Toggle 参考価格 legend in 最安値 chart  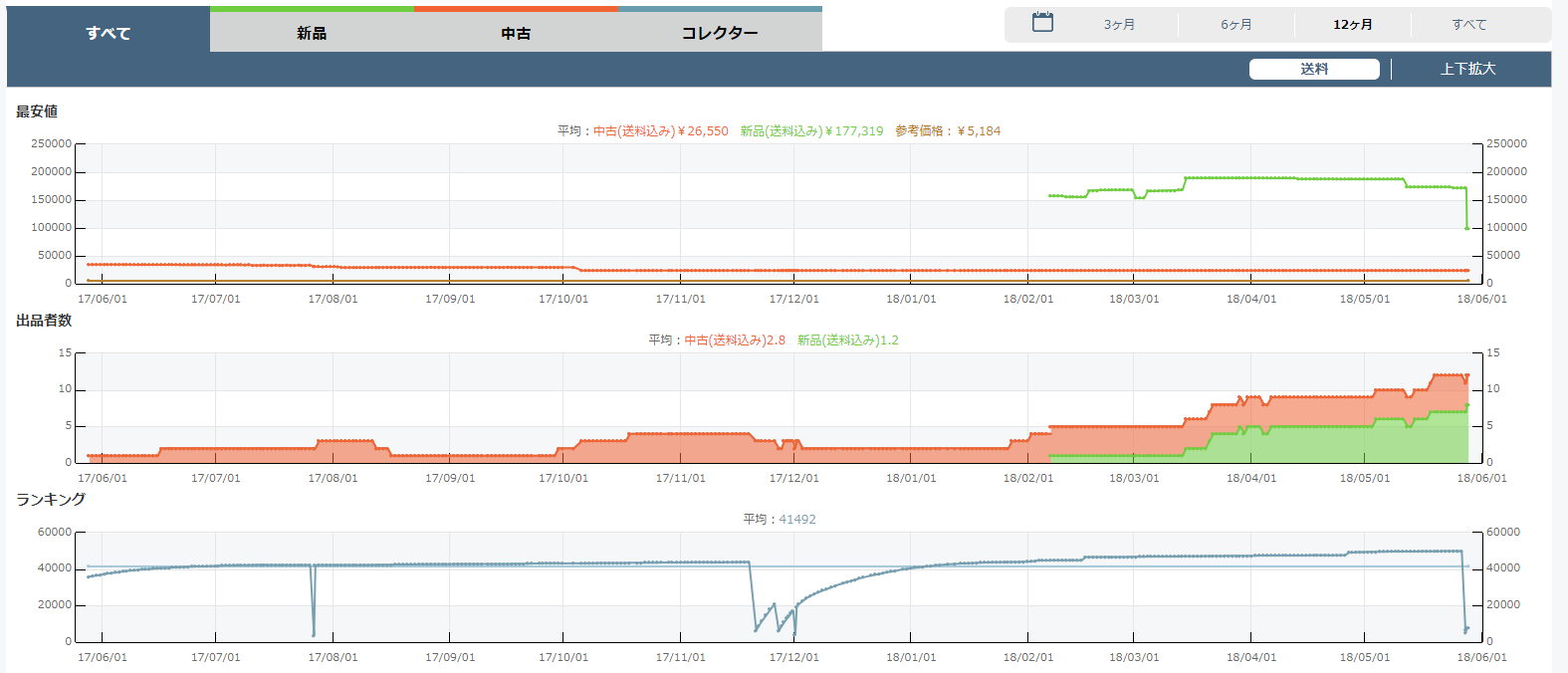tap(948, 131)
